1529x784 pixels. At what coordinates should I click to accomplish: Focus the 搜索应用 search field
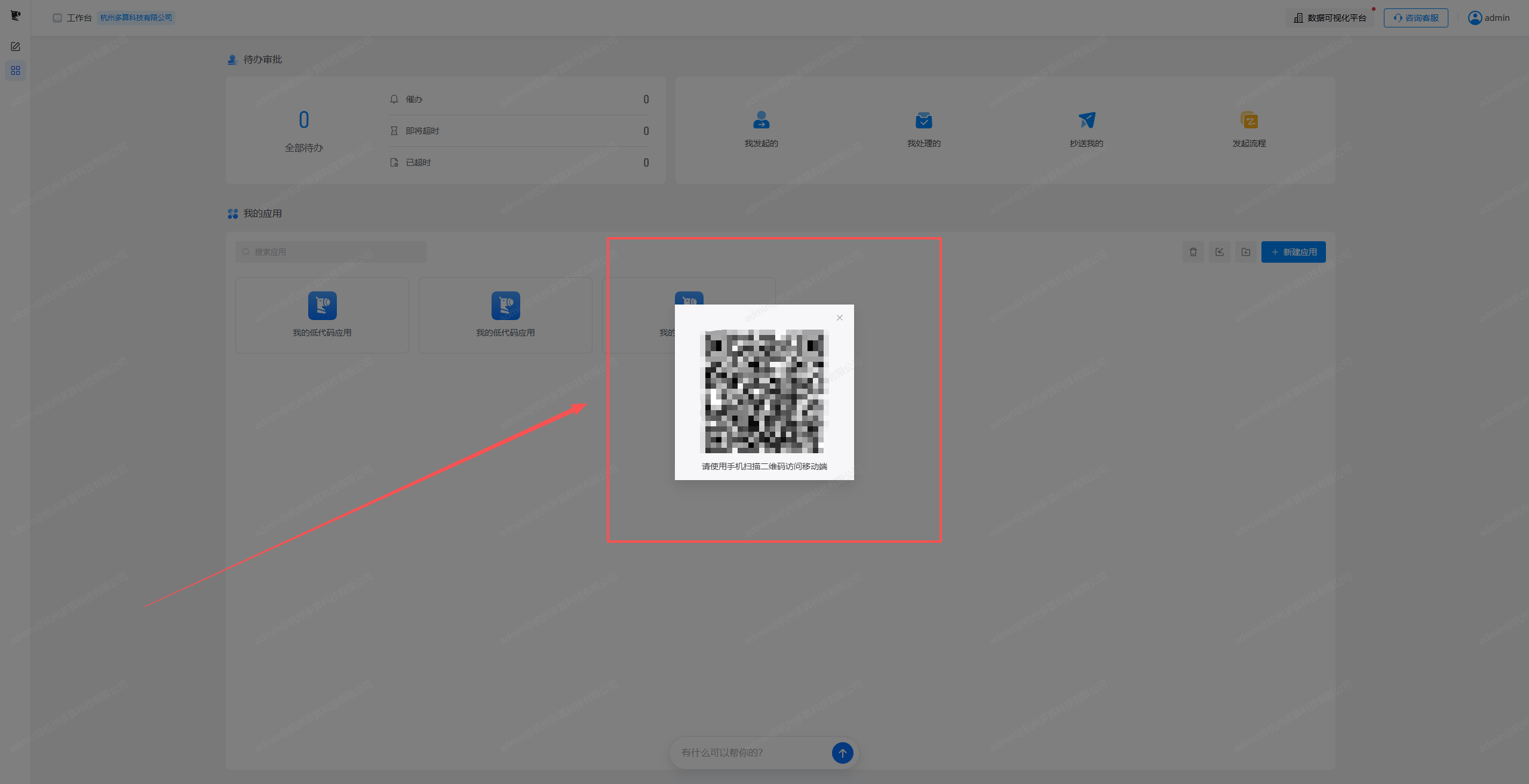click(331, 252)
